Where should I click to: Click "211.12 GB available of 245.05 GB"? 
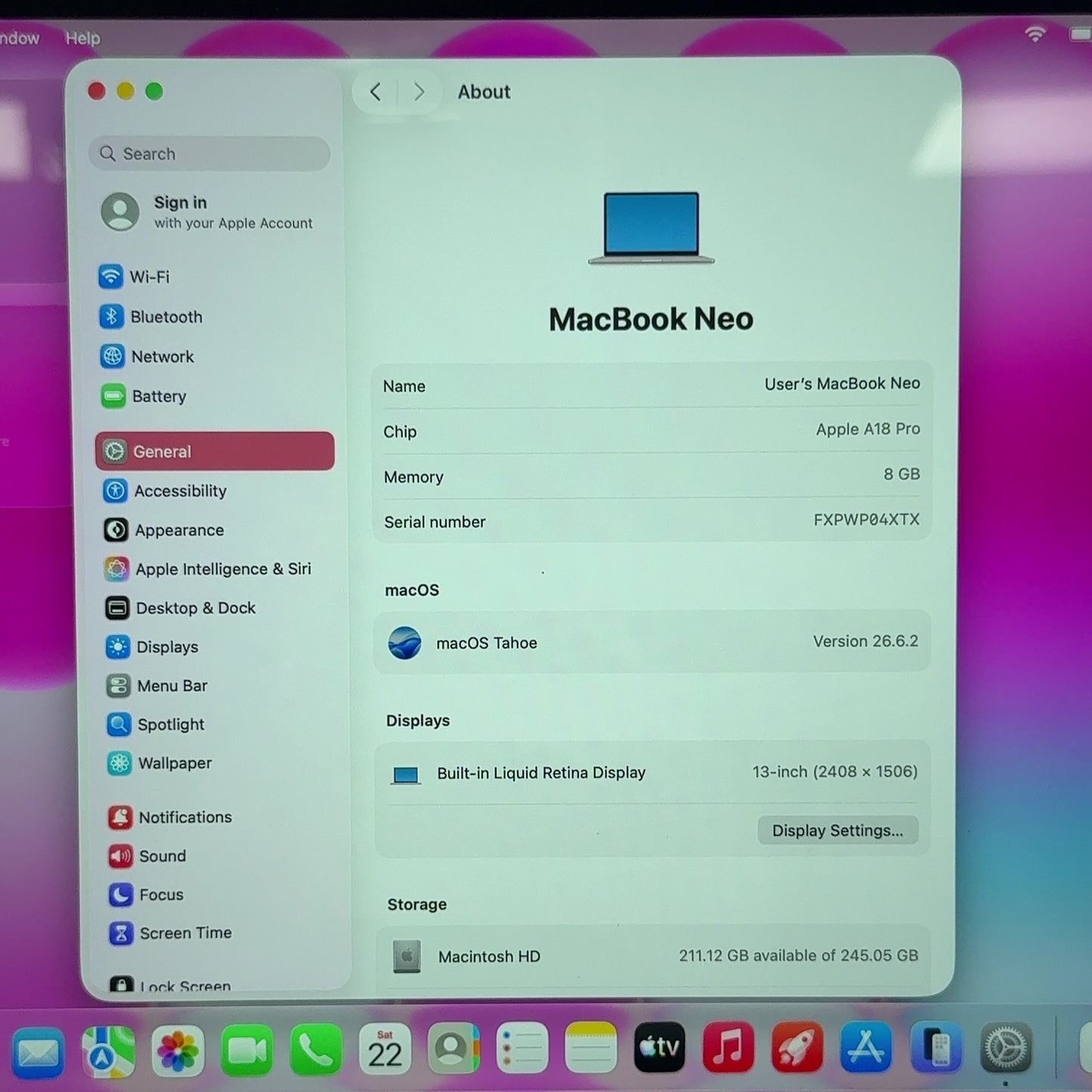[x=798, y=956]
